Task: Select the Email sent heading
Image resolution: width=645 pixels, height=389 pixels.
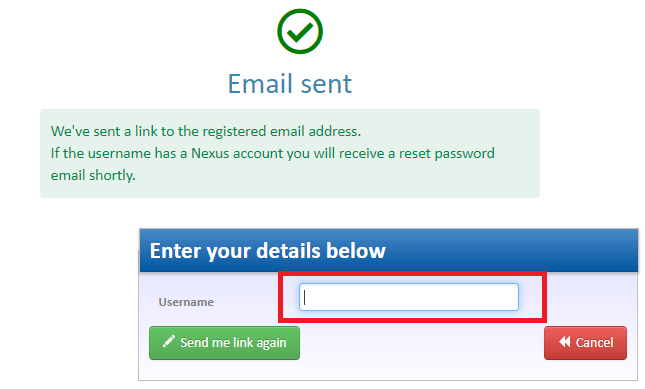Action: point(290,84)
